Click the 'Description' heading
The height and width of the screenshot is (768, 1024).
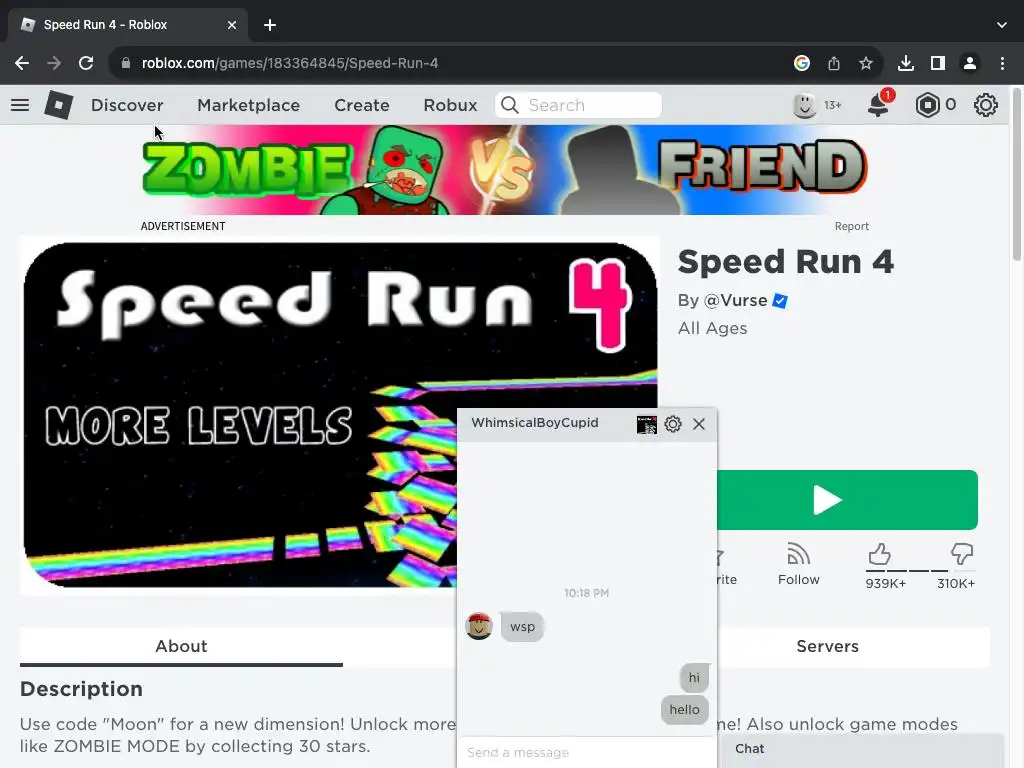[x=81, y=689]
